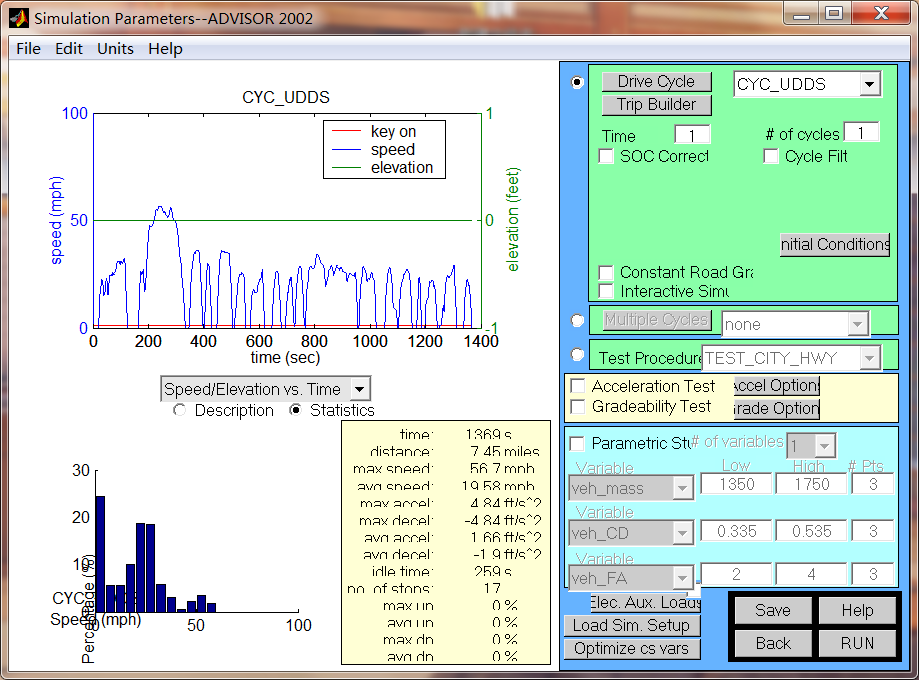Screen dimensions: 919x680
Task: Select the Description radio button
Action: [x=180, y=410]
